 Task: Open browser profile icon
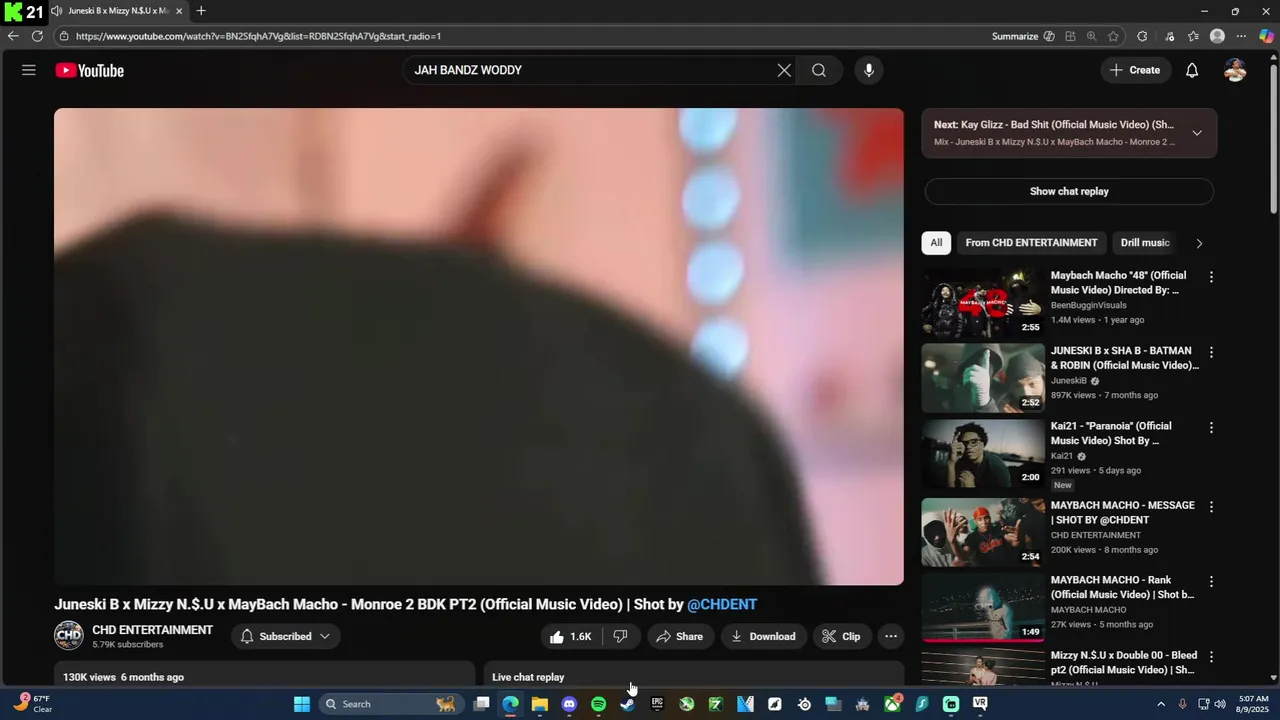pos(1217,36)
